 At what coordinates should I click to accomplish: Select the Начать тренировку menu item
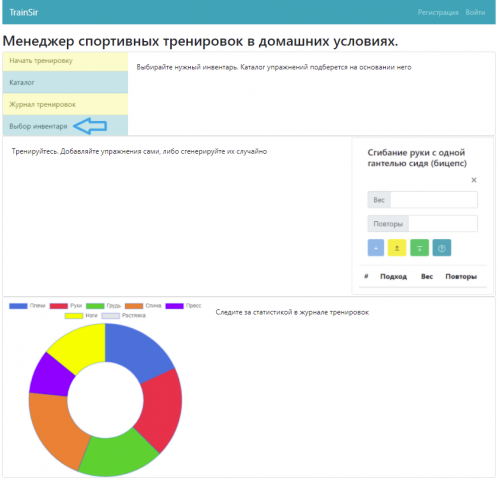point(65,61)
